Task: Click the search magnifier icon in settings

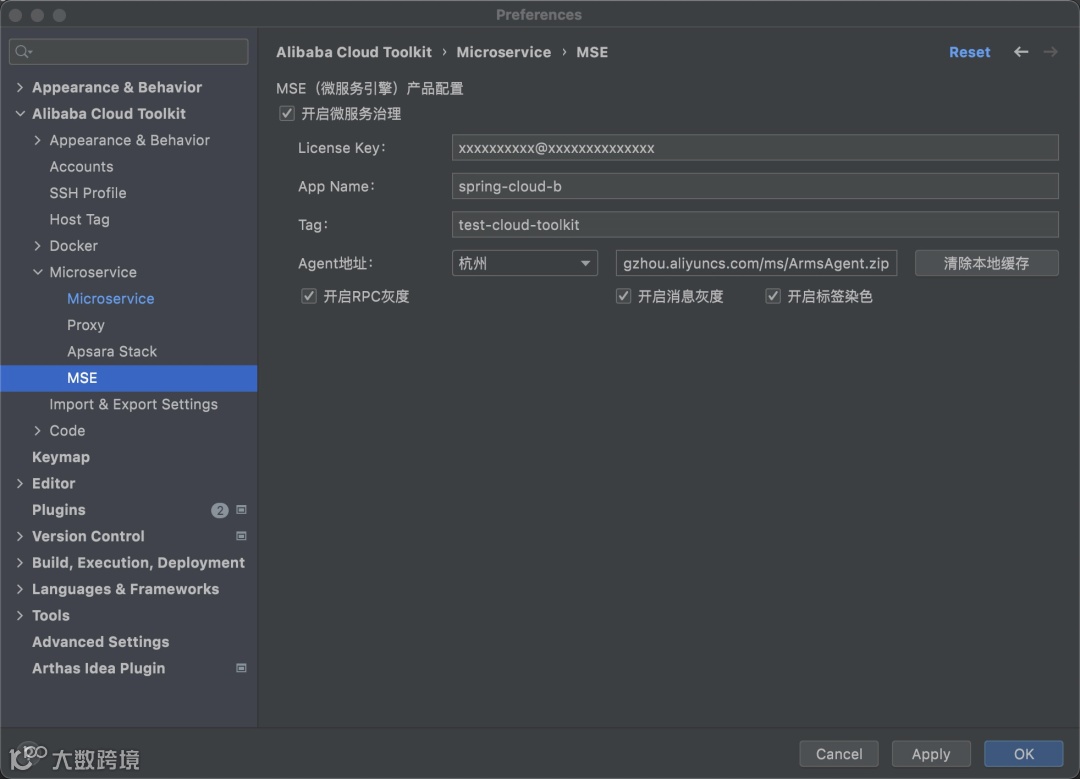Action: coord(23,52)
